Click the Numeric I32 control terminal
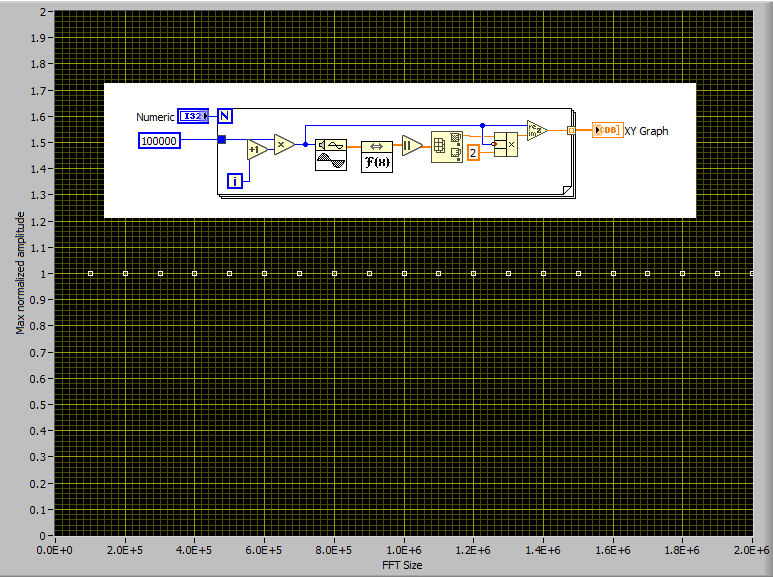The image size is (773, 577). [x=194, y=117]
